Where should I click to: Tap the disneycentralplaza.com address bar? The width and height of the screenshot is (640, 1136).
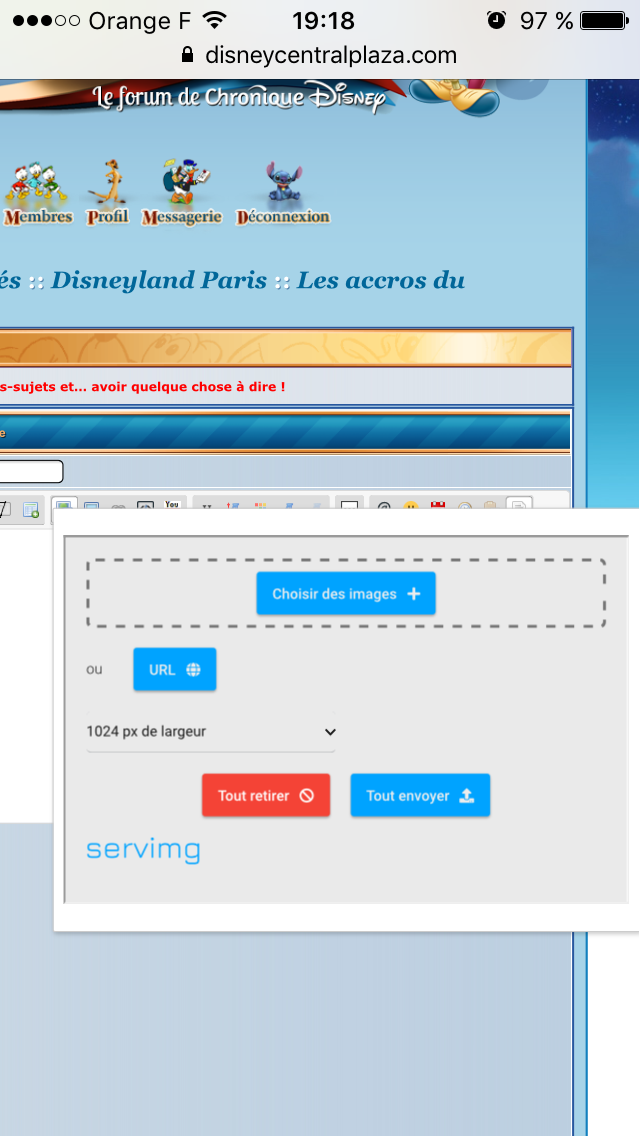[320, 55]
